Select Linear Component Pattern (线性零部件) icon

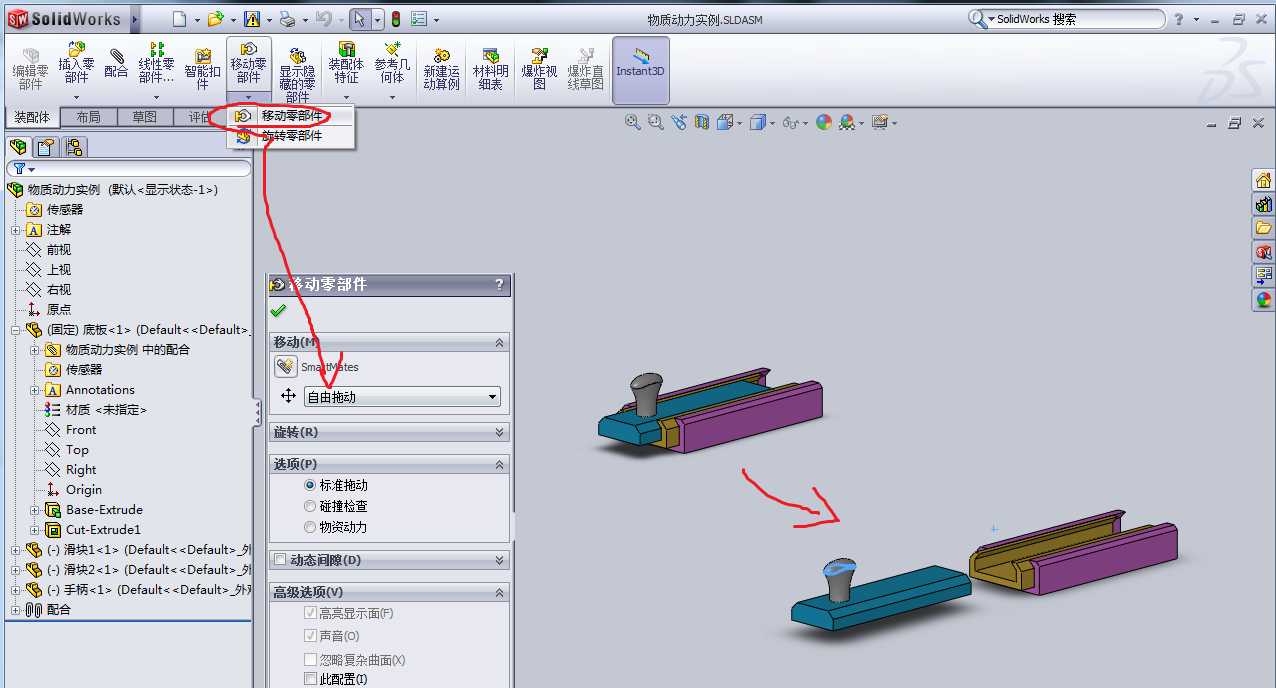point(156,64)
